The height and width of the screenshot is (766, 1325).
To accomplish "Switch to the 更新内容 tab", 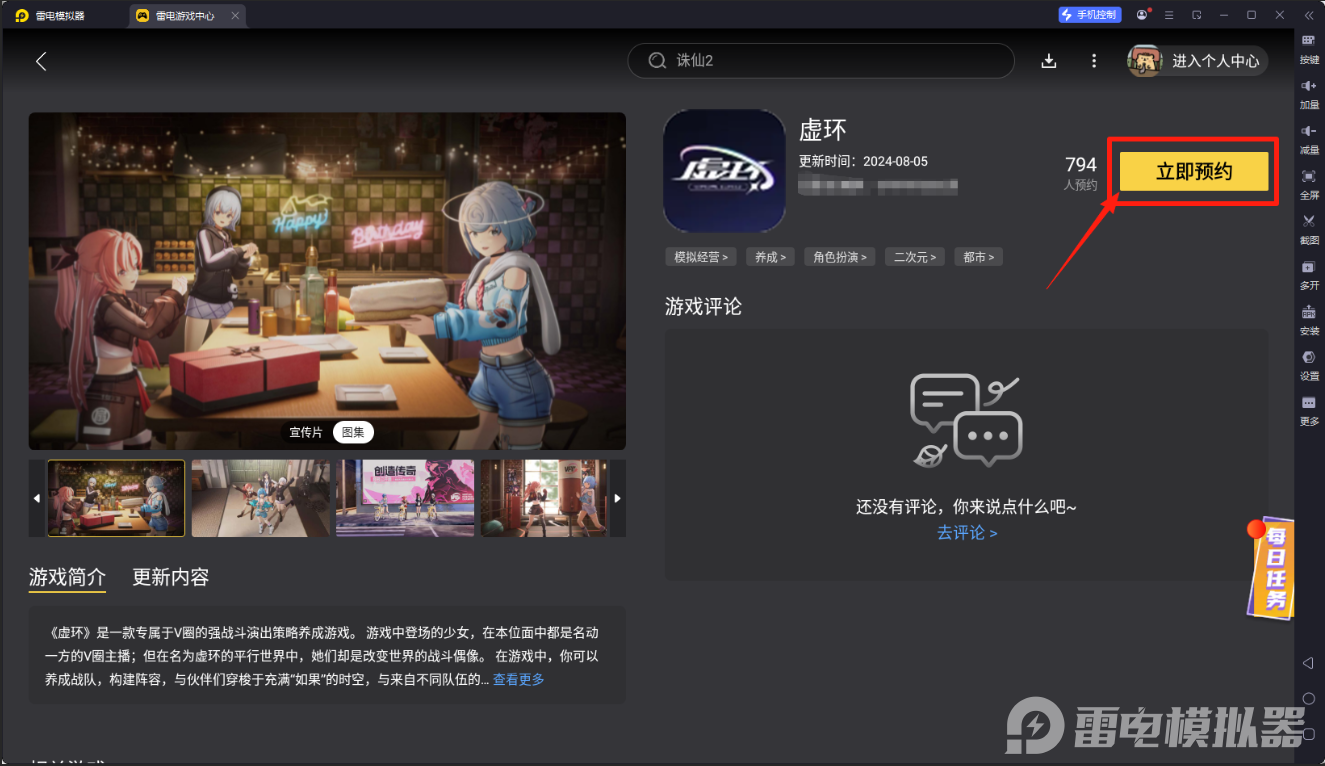I will coord(169,577).
